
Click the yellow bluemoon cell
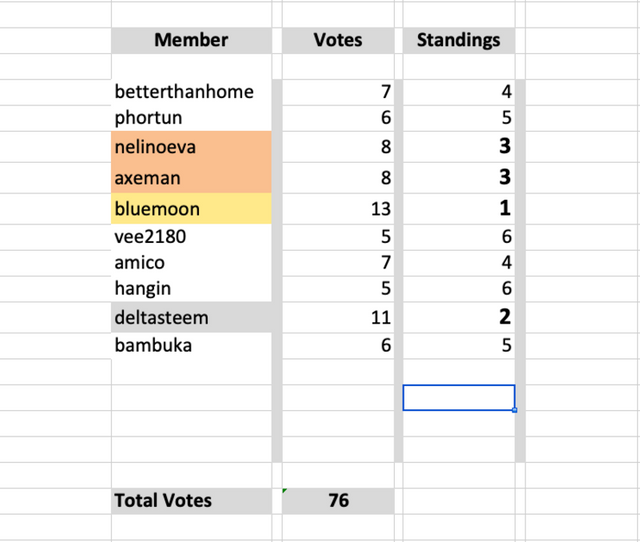click(x=191, y=209)
